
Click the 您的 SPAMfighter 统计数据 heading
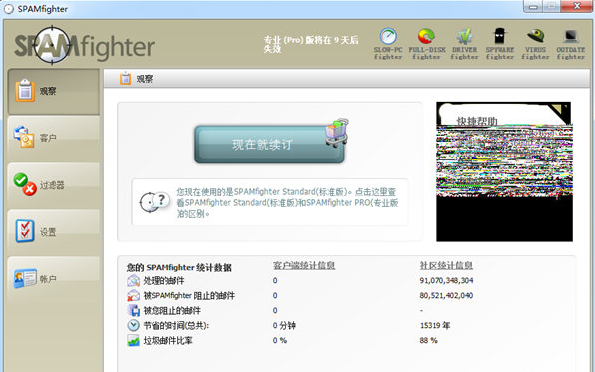179,268
